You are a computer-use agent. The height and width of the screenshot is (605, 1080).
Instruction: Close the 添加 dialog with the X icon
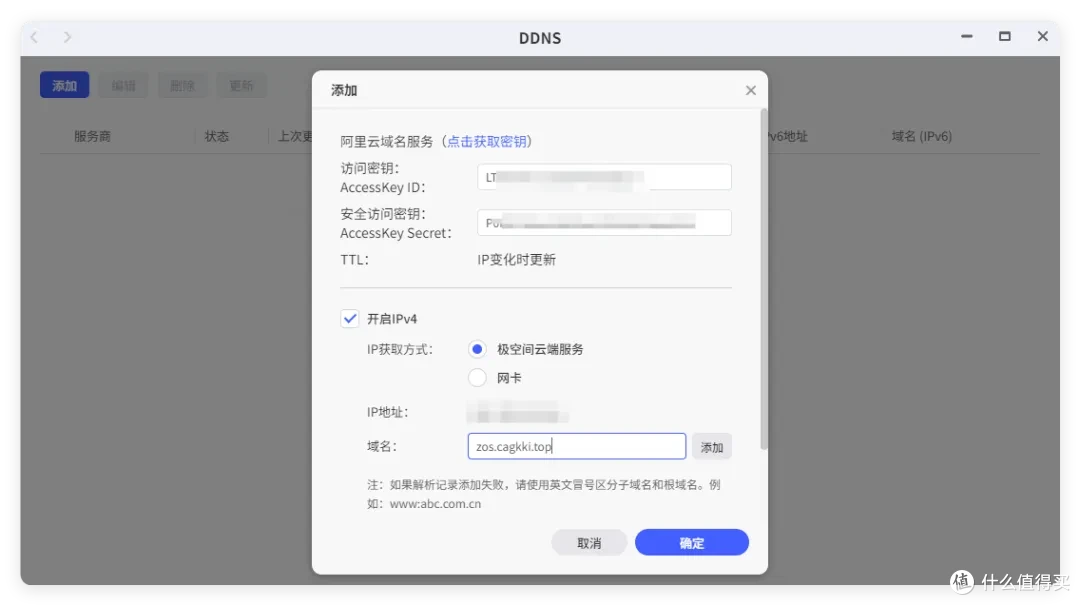pyautogui.click(x=750, y=90)
